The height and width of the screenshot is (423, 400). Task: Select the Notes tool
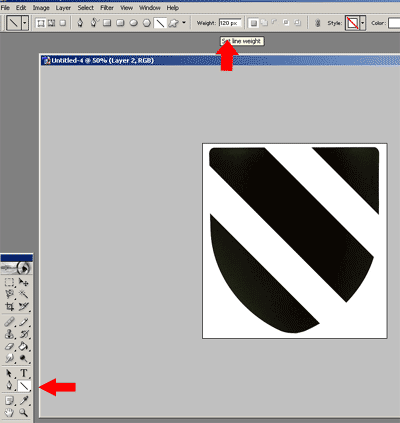click(x=9, y=400)
